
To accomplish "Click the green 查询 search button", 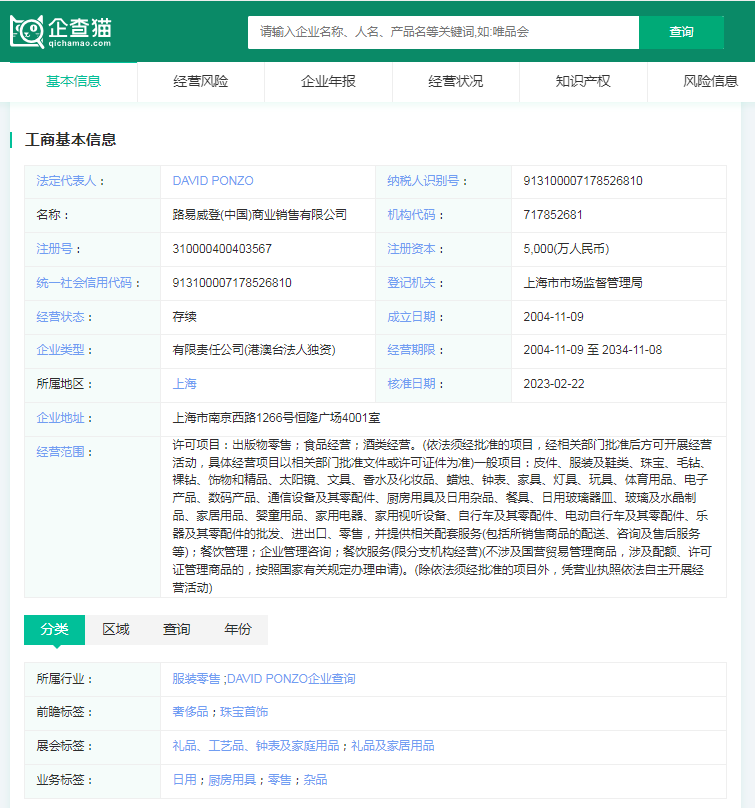I will [681, 32].
